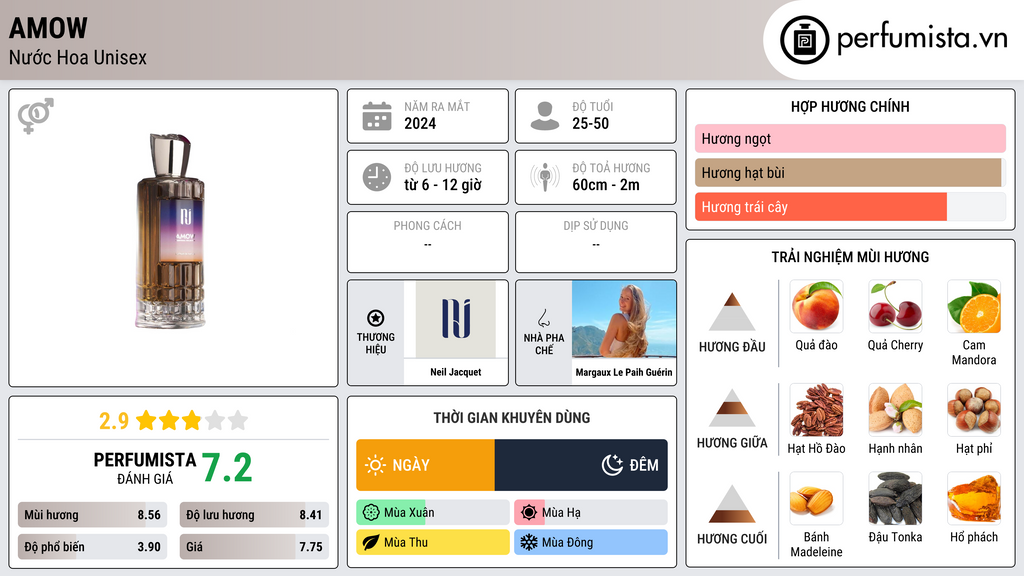Image resolution: width=1024 pixels, height=576 pixels.
Task: Click the Độ lưu hương 8.41 score bar
Action: [254, 515]
